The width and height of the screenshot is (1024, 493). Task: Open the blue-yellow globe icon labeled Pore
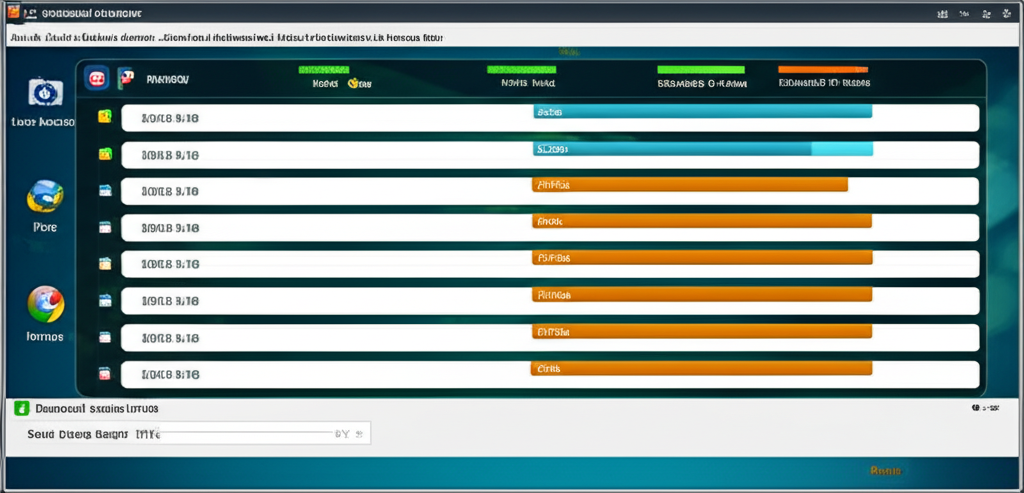(45, 196)
